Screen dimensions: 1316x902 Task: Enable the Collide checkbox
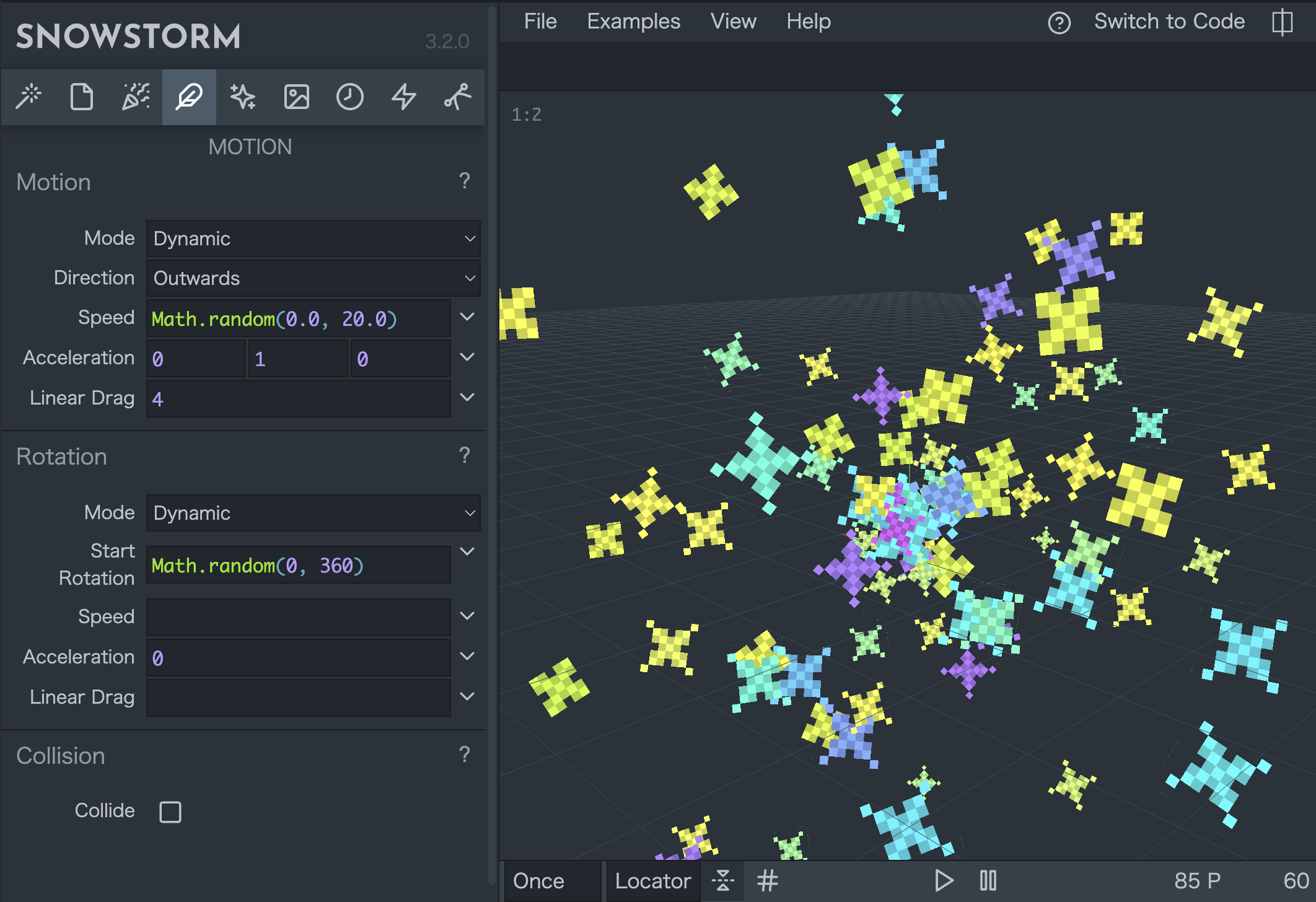(x=170, y=812)
